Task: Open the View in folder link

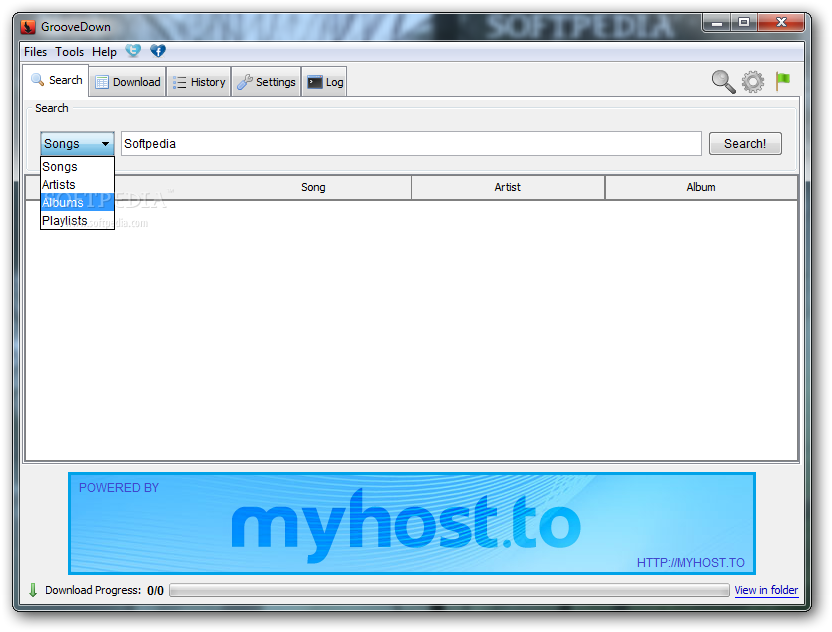Action: [x=766, y=590]
